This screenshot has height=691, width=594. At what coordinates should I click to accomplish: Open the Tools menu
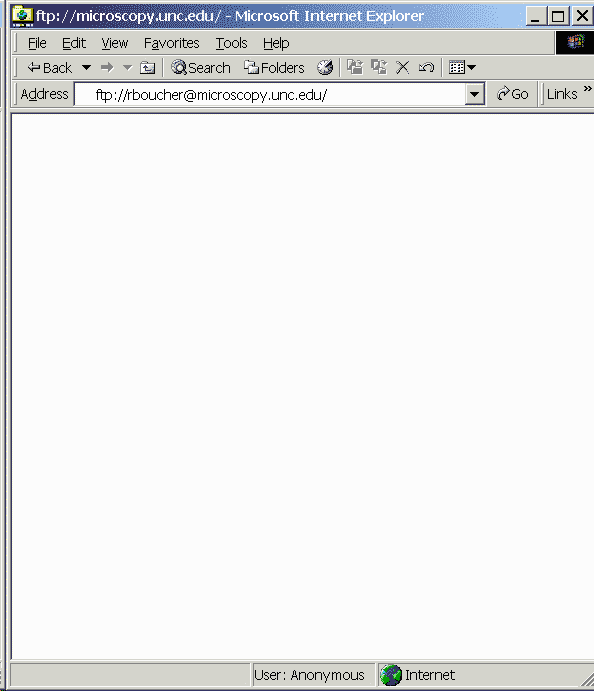pyautogui.click(x=231, y=43)
